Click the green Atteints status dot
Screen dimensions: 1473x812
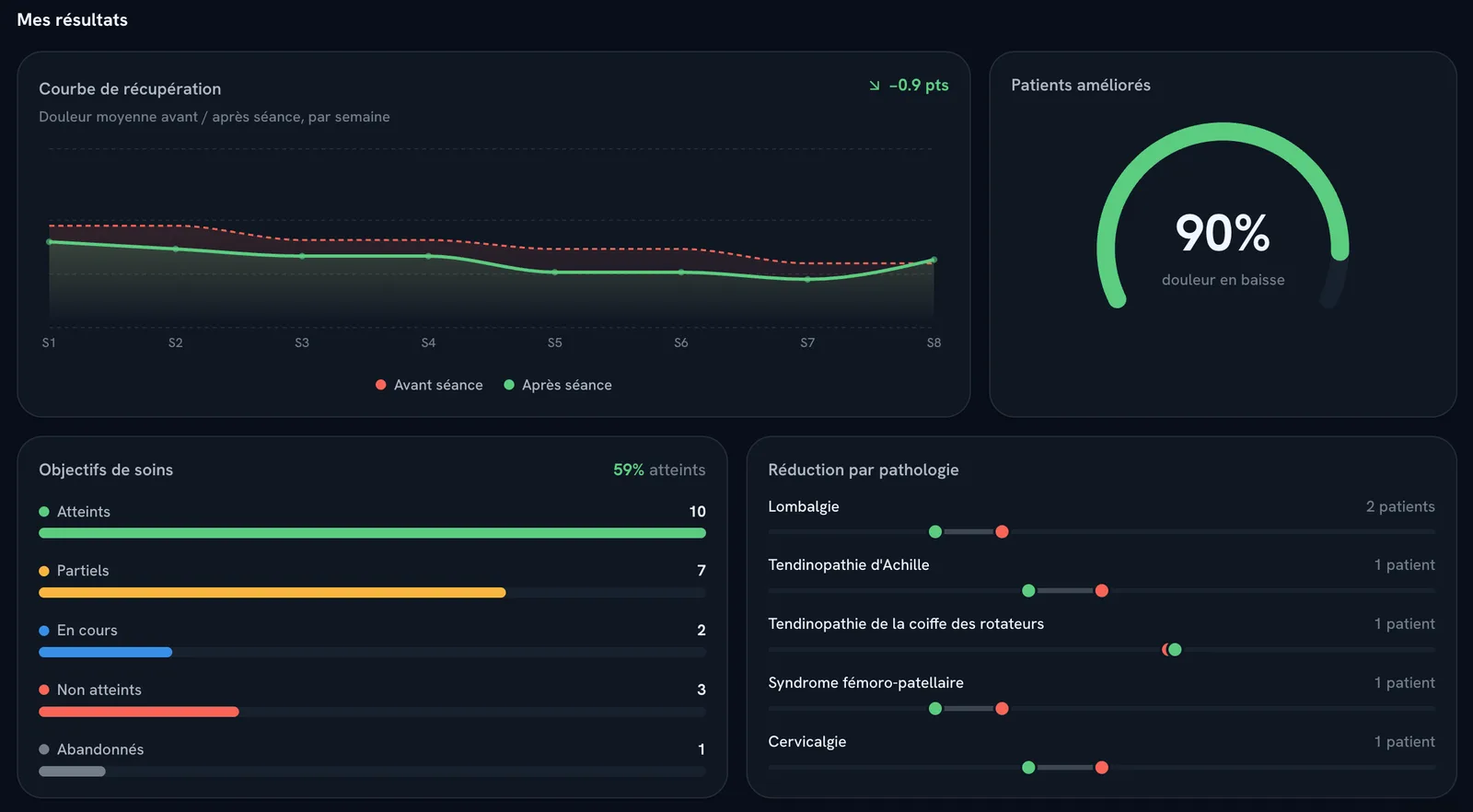pos(44,512)
